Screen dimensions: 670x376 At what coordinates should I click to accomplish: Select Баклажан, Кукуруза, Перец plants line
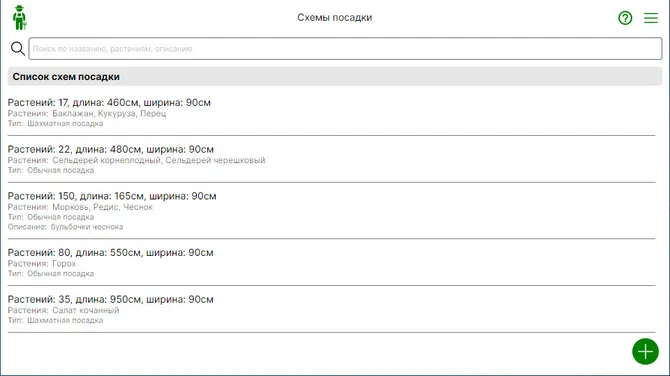coord(87,114)
